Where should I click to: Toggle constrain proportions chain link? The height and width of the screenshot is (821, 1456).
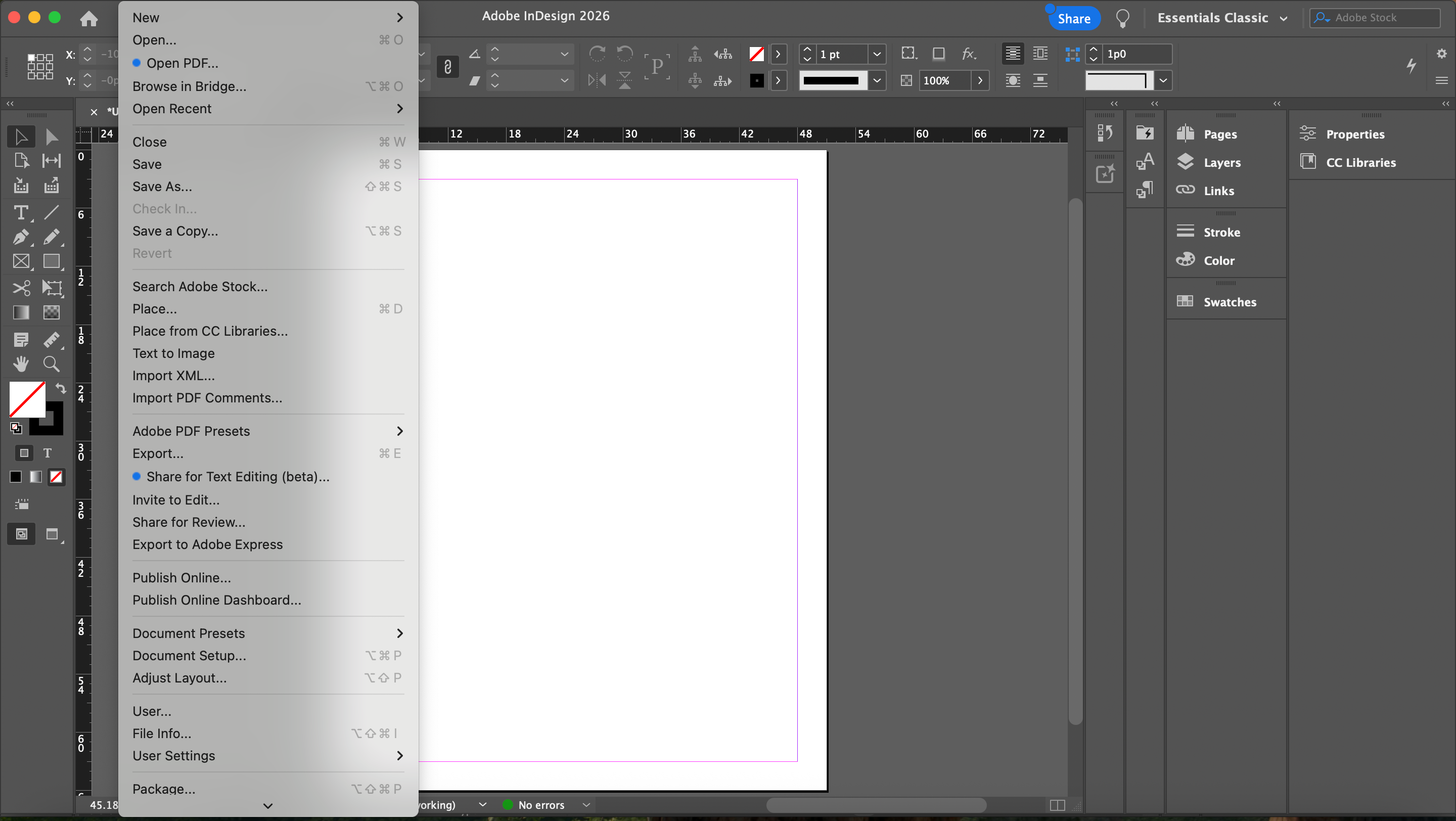pyautogui.click(x=447, y=67)
